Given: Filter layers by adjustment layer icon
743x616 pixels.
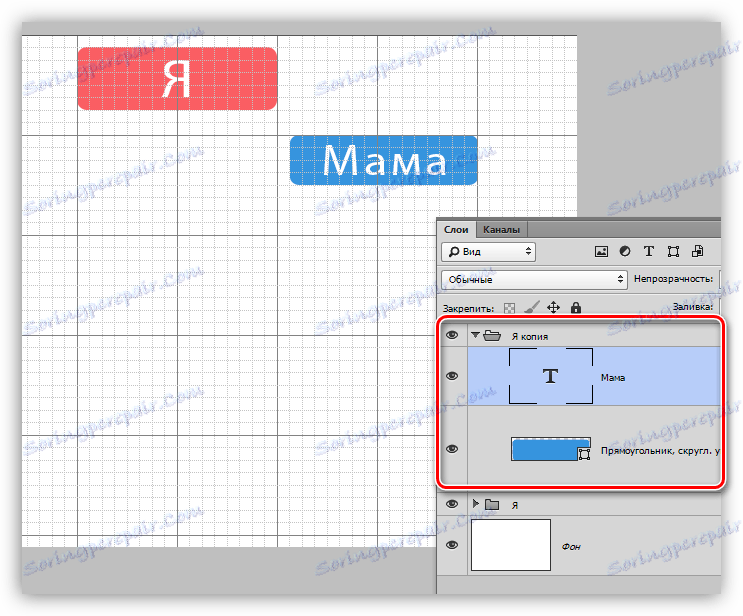Looking at the screenshot, I should [x=625, y=252].
